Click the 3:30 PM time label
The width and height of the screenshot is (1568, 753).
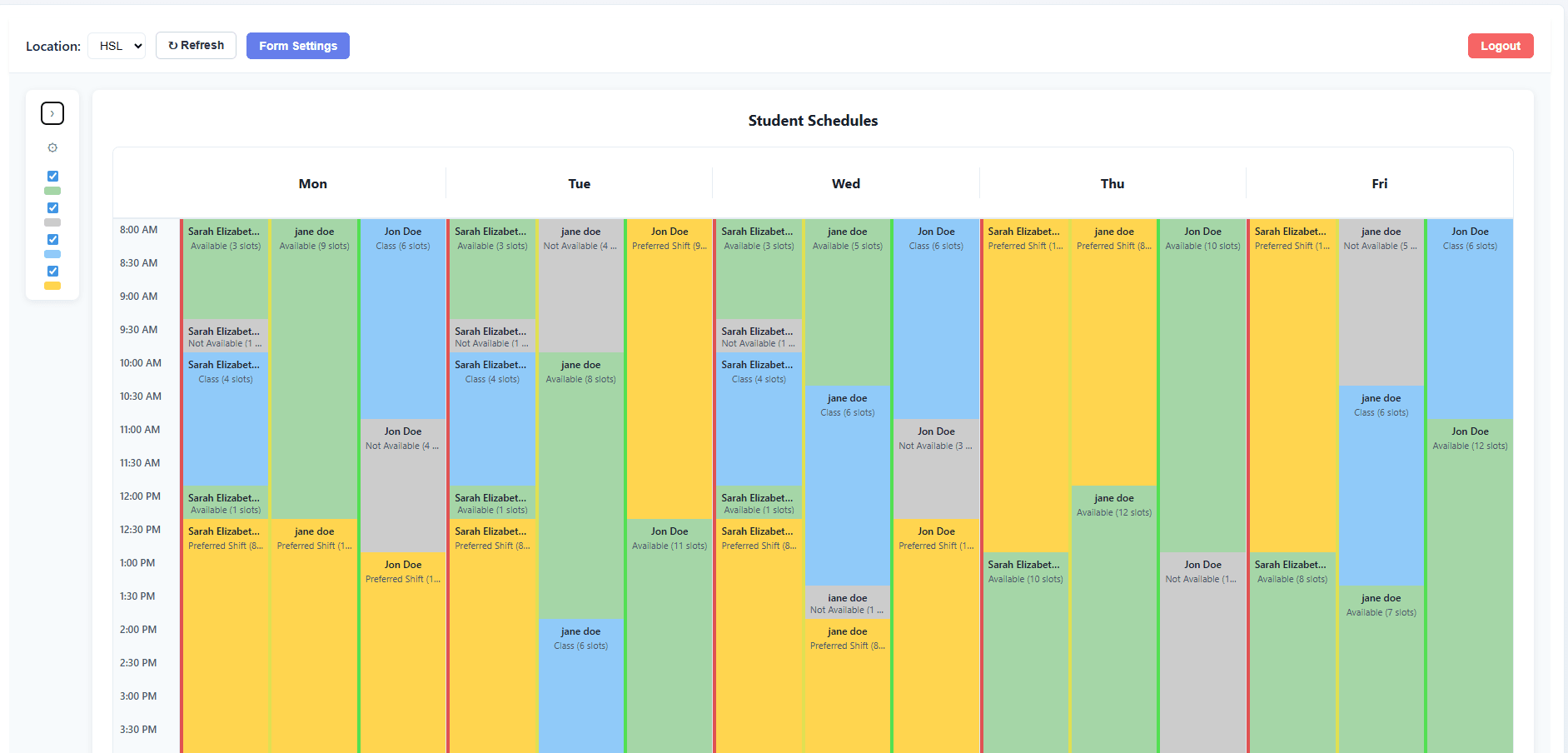point(138,730)
